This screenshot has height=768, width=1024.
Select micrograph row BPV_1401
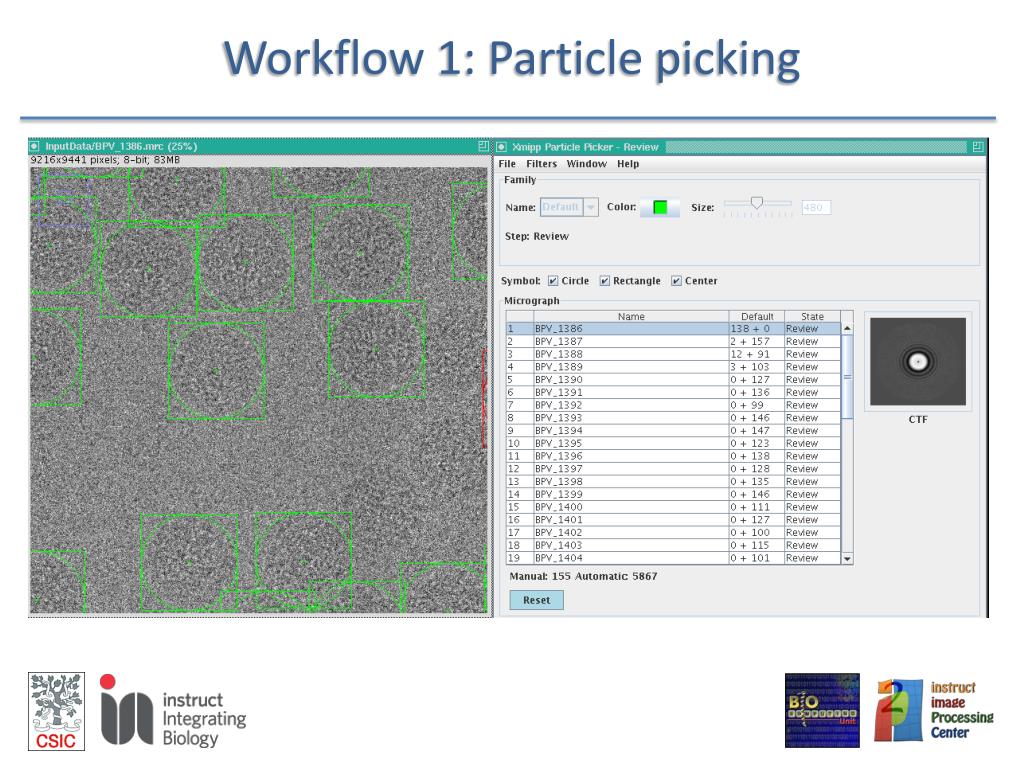coord(673,520)
